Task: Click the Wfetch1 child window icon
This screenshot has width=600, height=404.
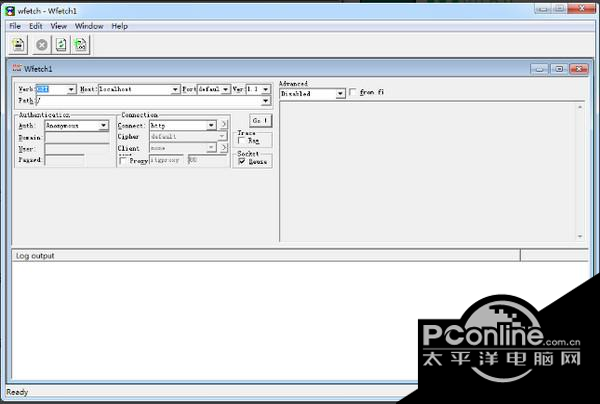Action: point(17,68)
